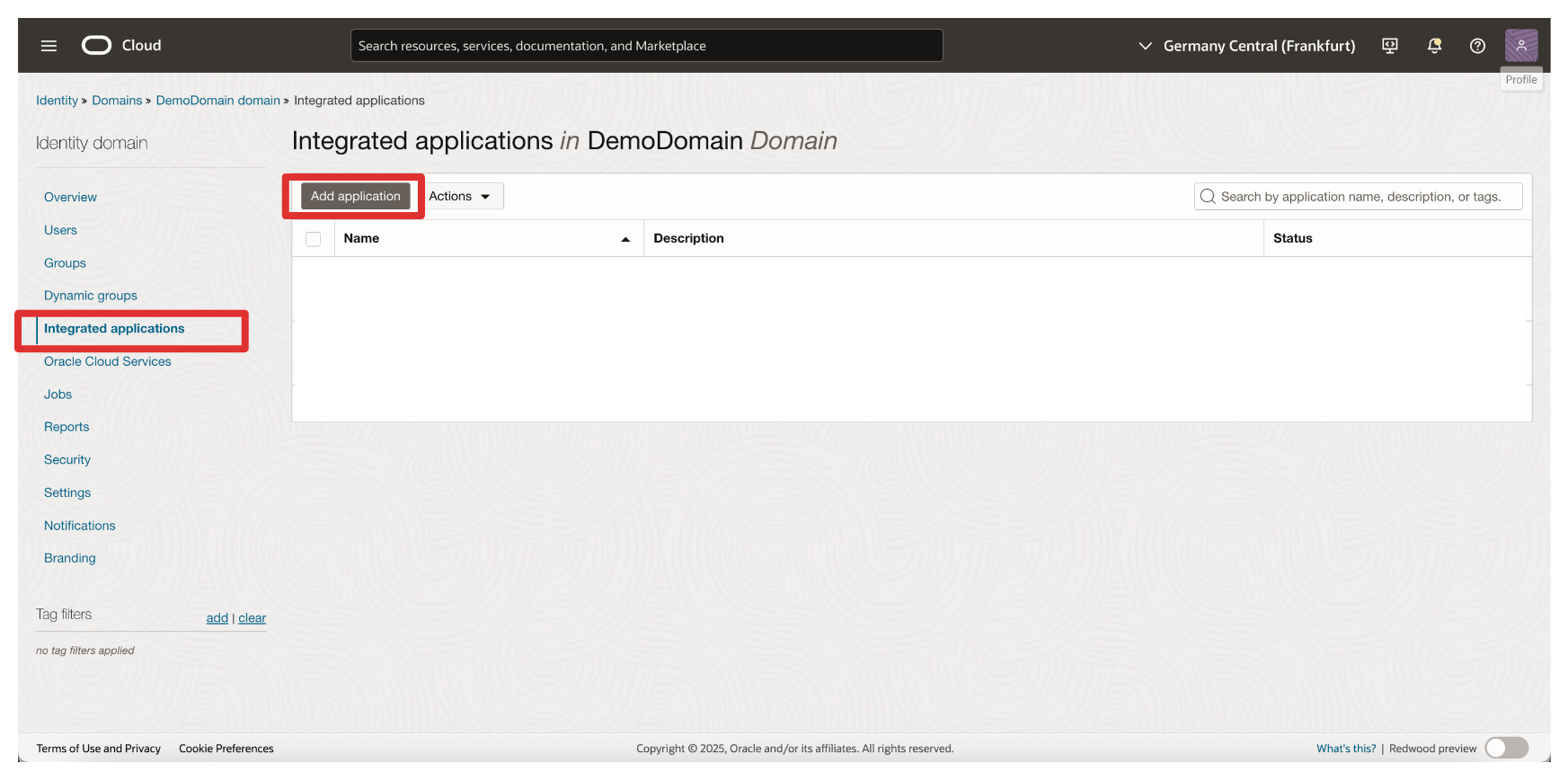
Task: Click the Add application button
Action: (x=356, y=196)
